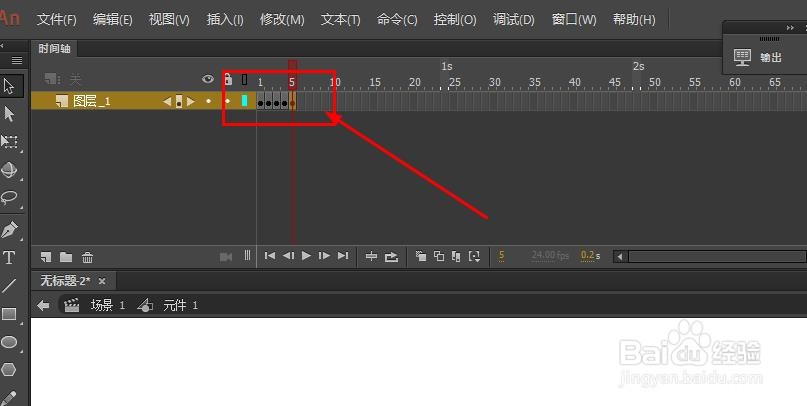Play the timeline animation
The width and height of the screenshot is (807, 406).
point(306,256)
